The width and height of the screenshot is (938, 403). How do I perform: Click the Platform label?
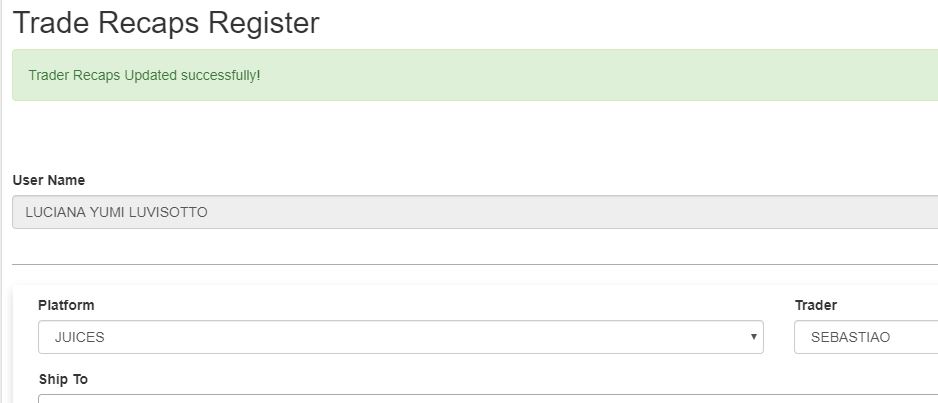pyautogui.click(x=66, y=305)
